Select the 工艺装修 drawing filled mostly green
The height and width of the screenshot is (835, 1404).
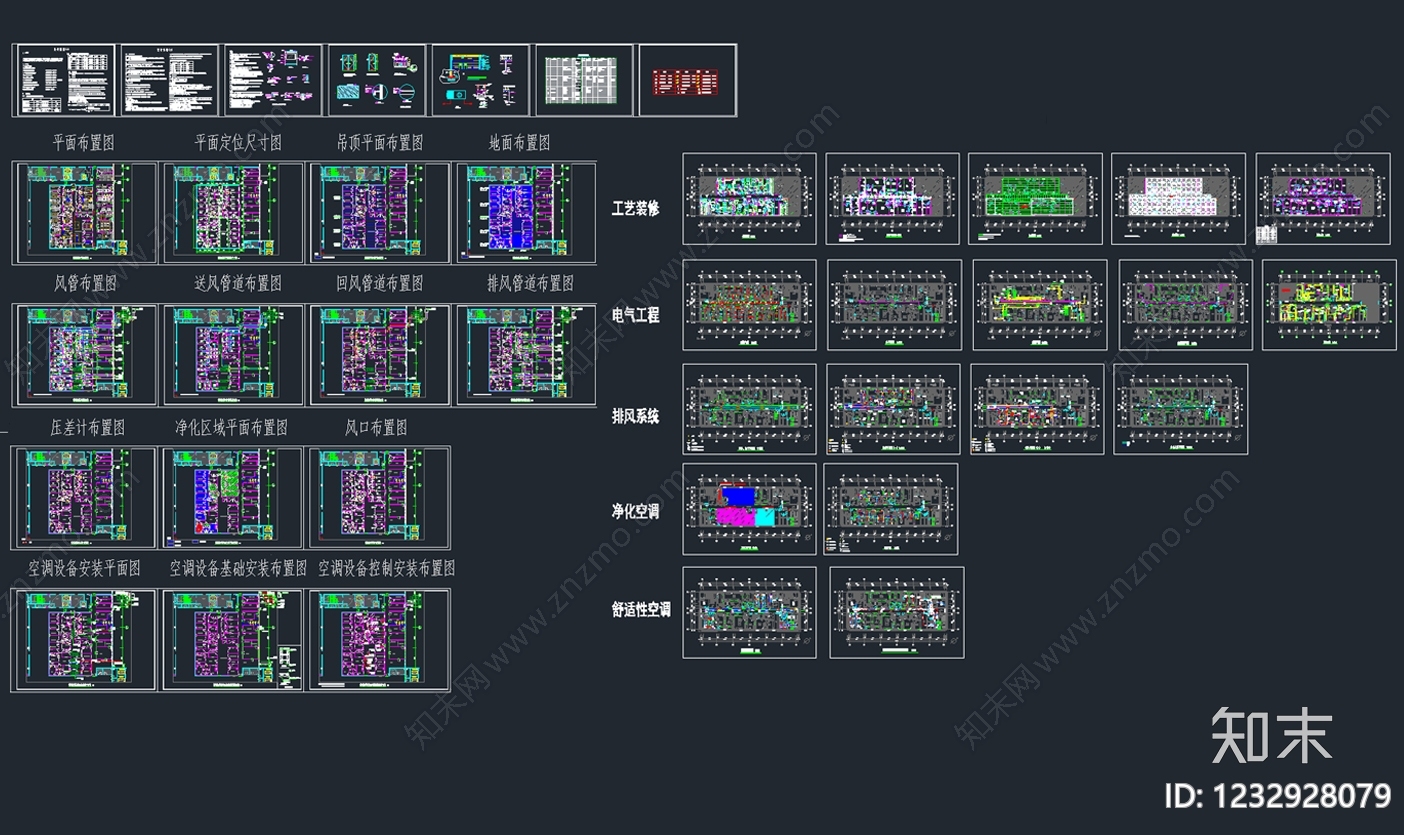click(1036, 198)
